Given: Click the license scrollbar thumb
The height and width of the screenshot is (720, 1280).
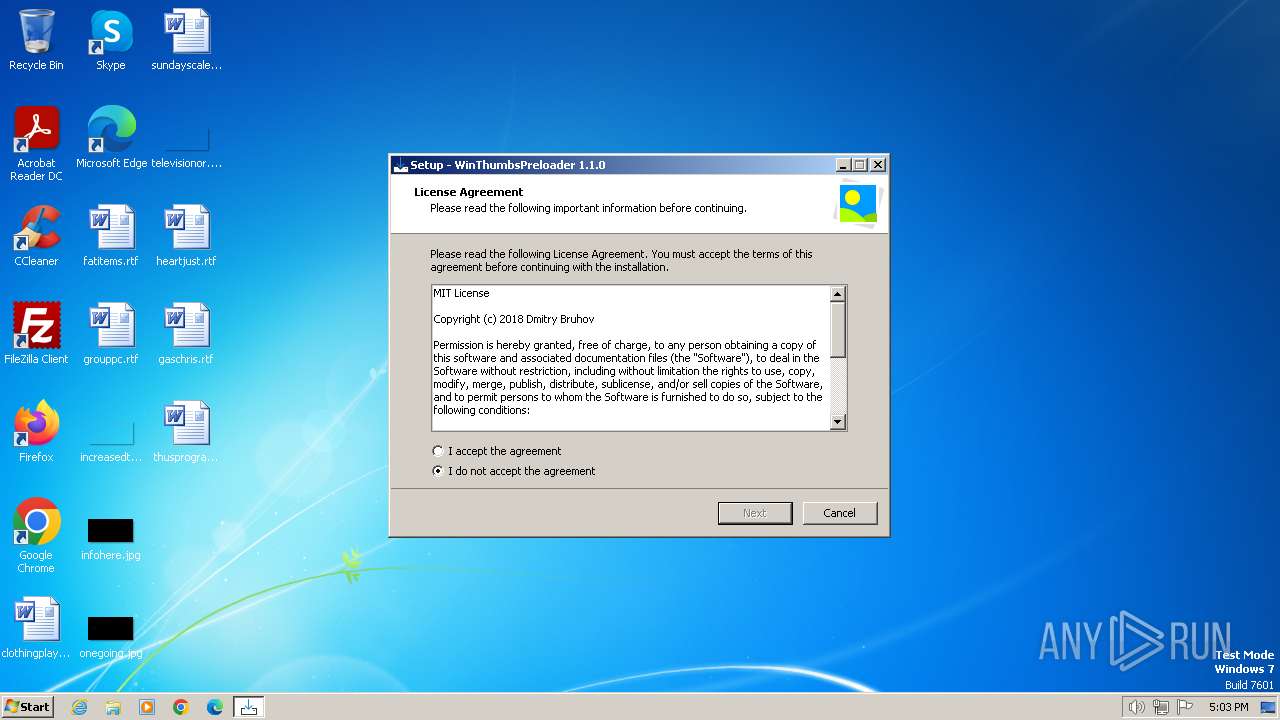Looking at the screenshot, I should [838, 330].
